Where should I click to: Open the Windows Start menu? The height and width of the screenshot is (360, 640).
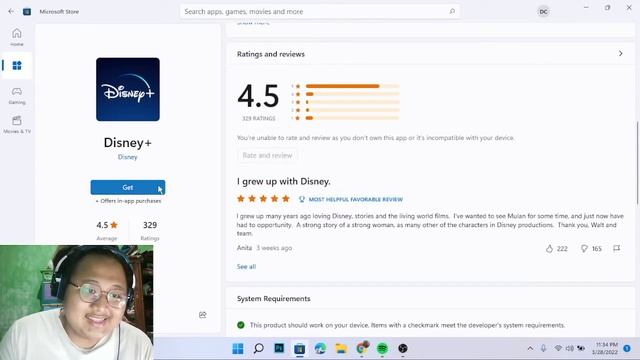(238, 349)
